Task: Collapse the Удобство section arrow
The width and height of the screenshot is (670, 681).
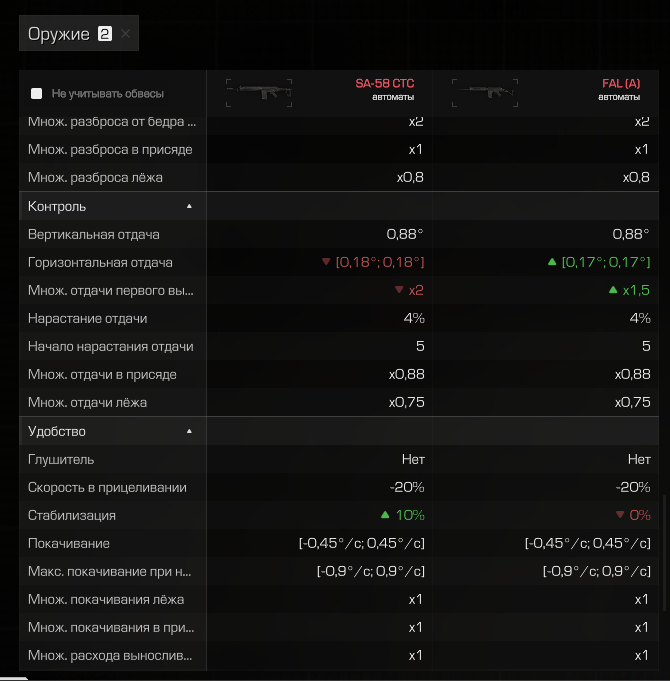Action: pos(189,431)
